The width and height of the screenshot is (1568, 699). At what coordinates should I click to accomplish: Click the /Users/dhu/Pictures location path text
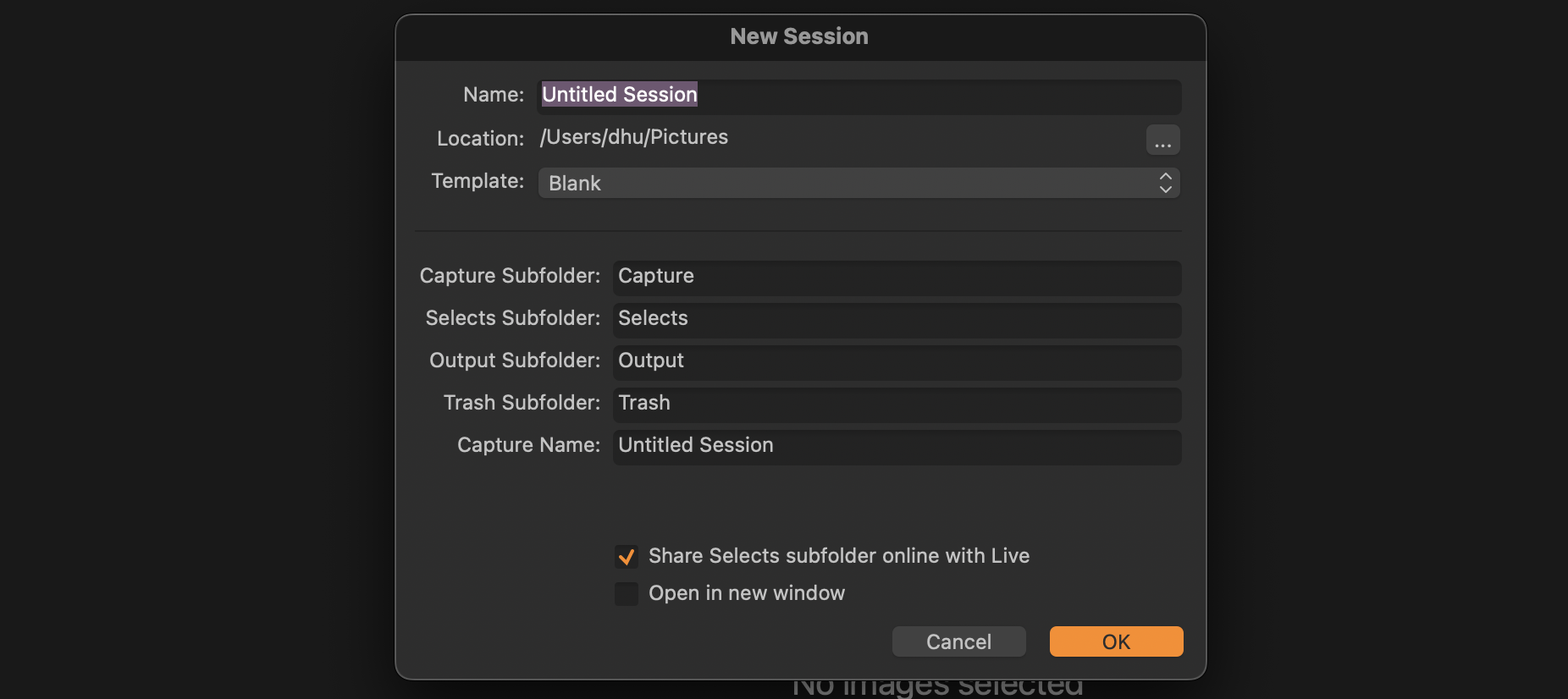click(634, 137)
